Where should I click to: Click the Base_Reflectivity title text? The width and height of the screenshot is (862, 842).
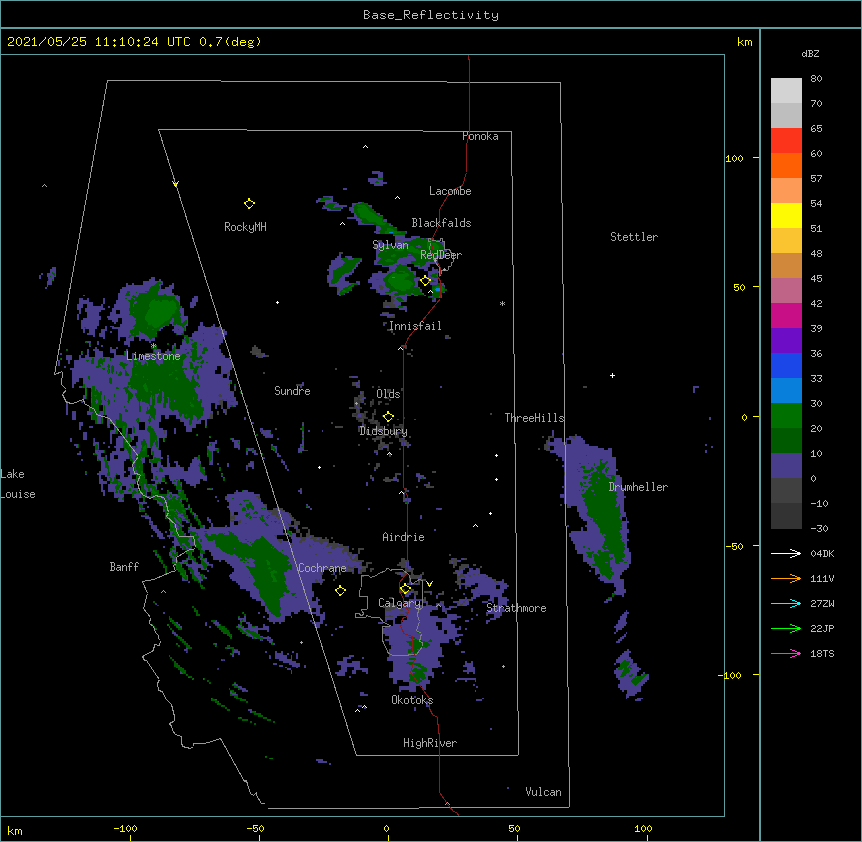431,15
